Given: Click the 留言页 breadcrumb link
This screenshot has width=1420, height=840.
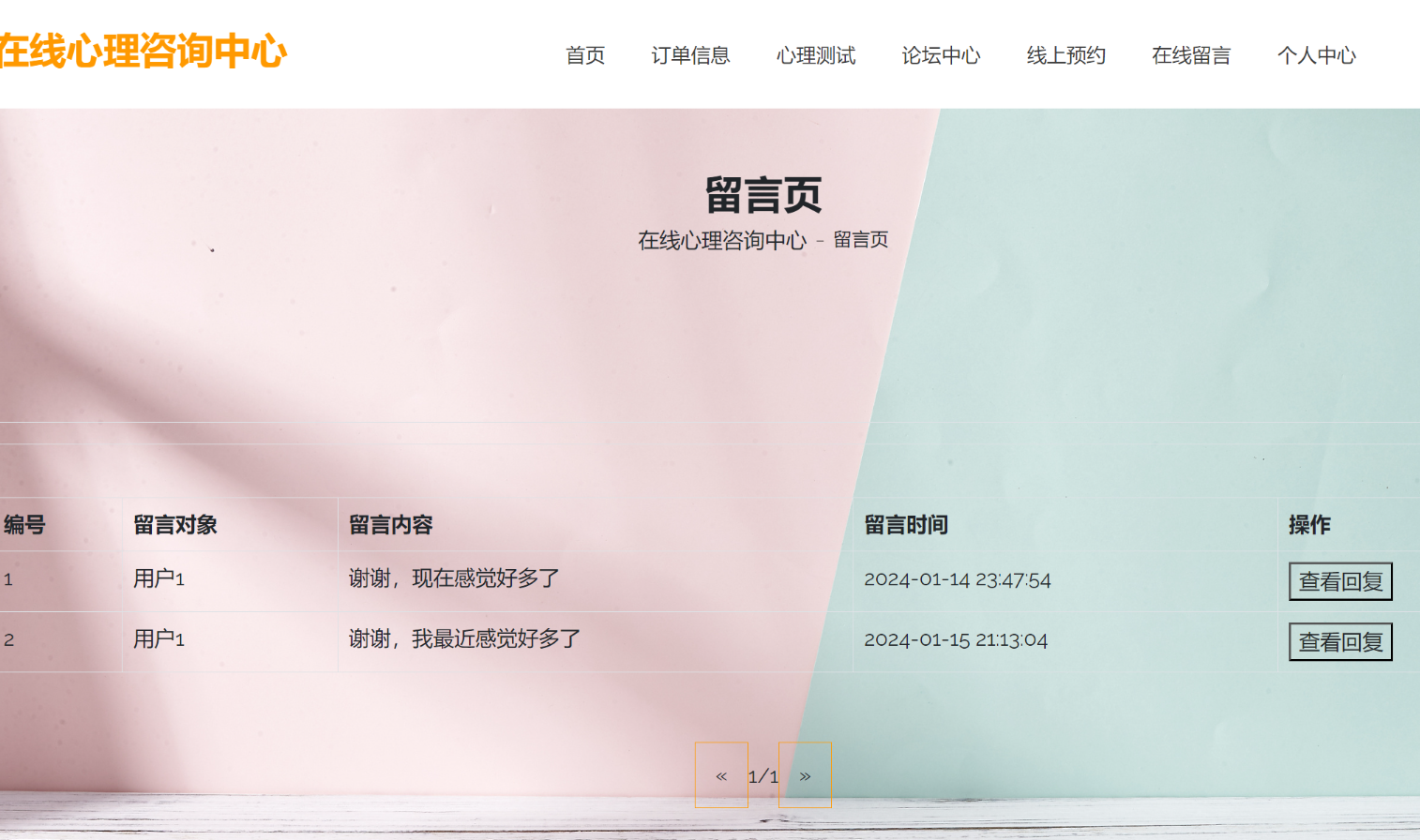Looking at the screenshot, I should (862, 240).
